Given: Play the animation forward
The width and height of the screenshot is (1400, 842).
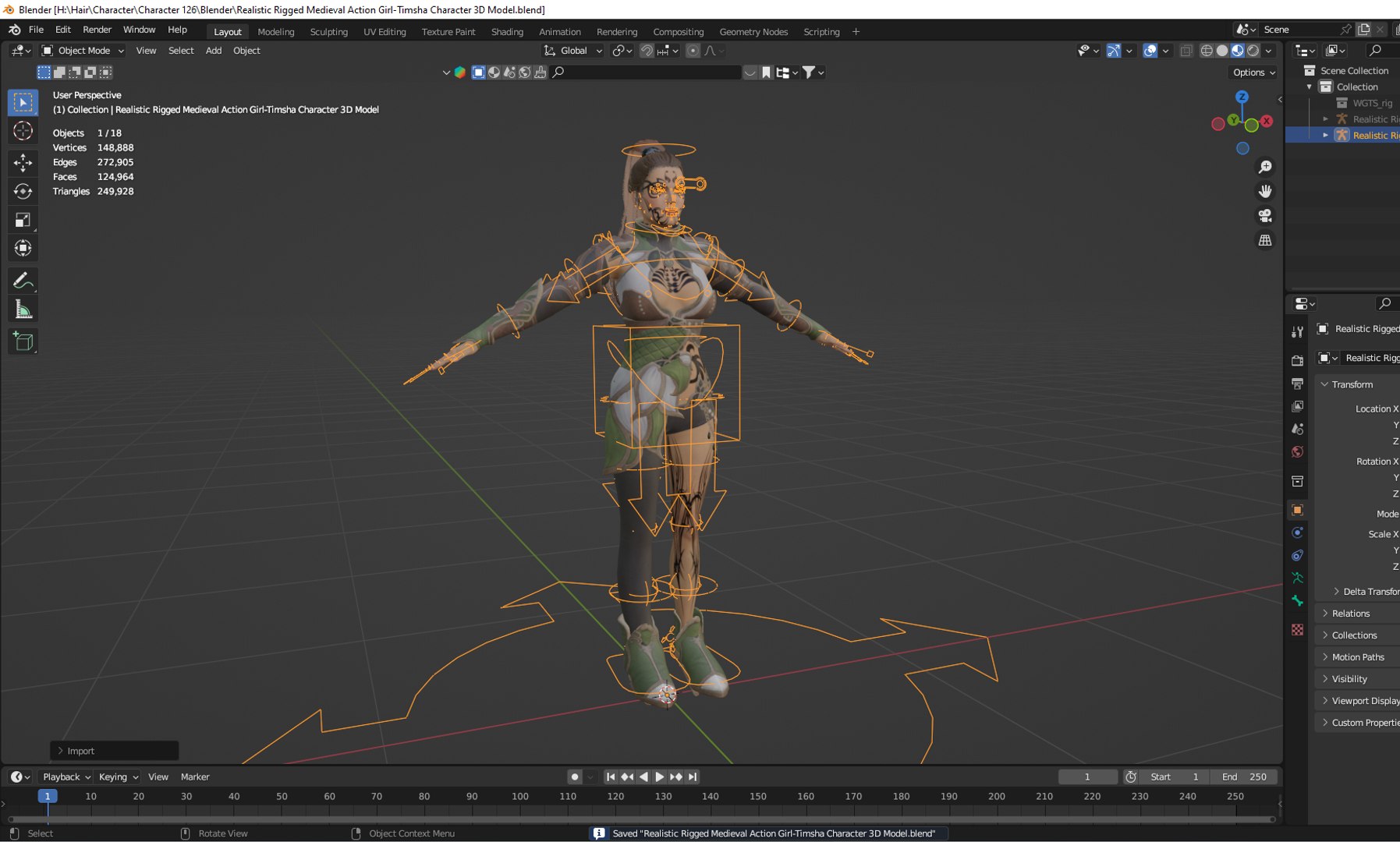Looking at the screenshot, I should tap(660, 777).
